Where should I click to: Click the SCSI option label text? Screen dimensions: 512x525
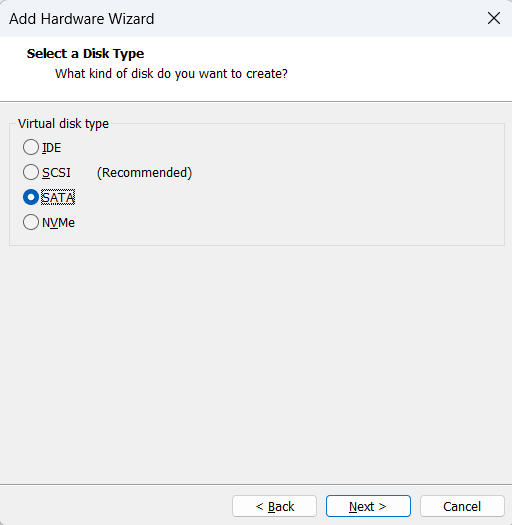(x=56, y=173)
